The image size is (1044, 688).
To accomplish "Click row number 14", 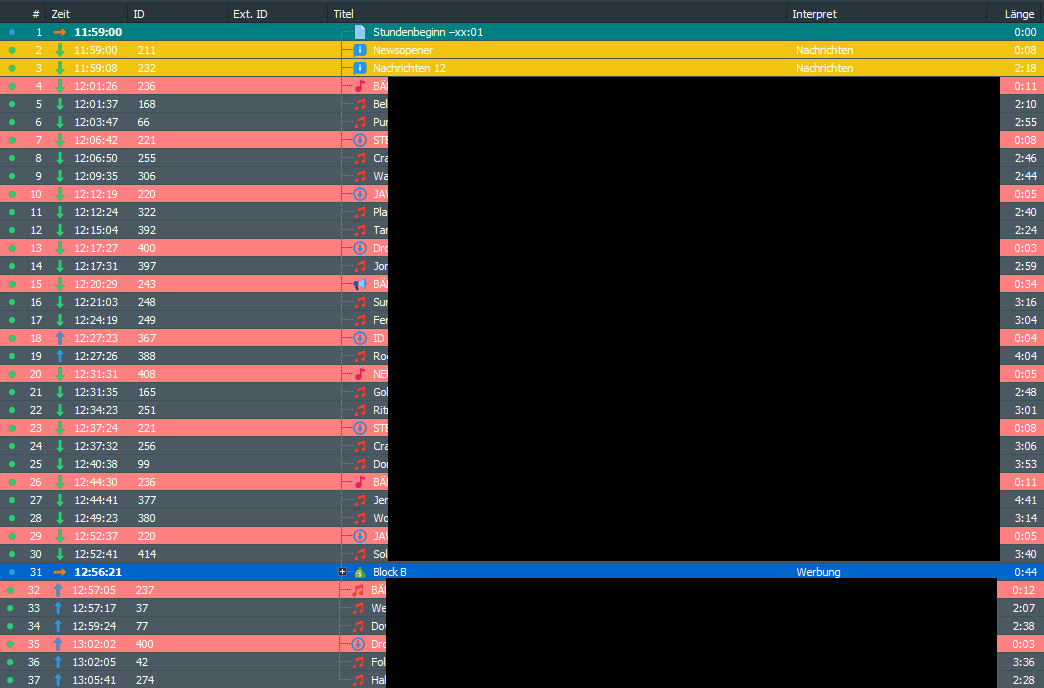I will click(36, 266).
